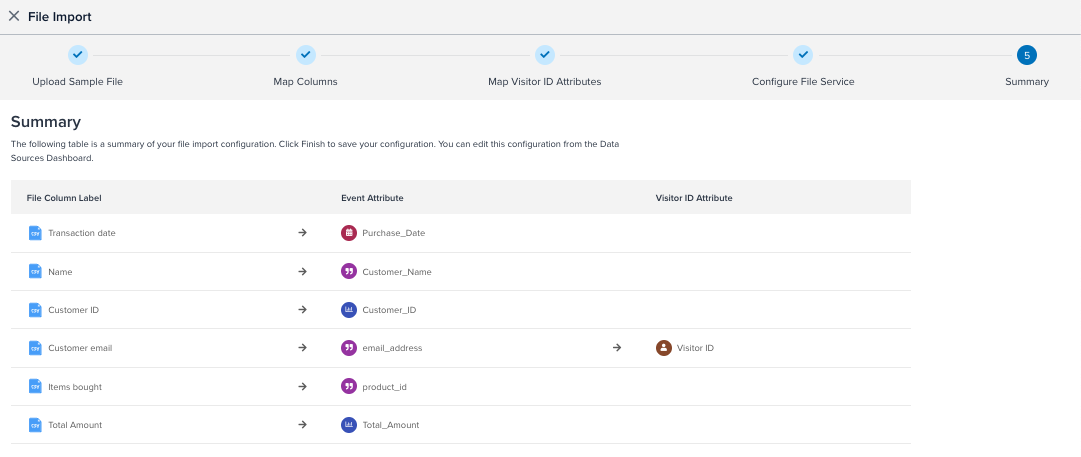Click the File Column Label header

click(64, 198)
